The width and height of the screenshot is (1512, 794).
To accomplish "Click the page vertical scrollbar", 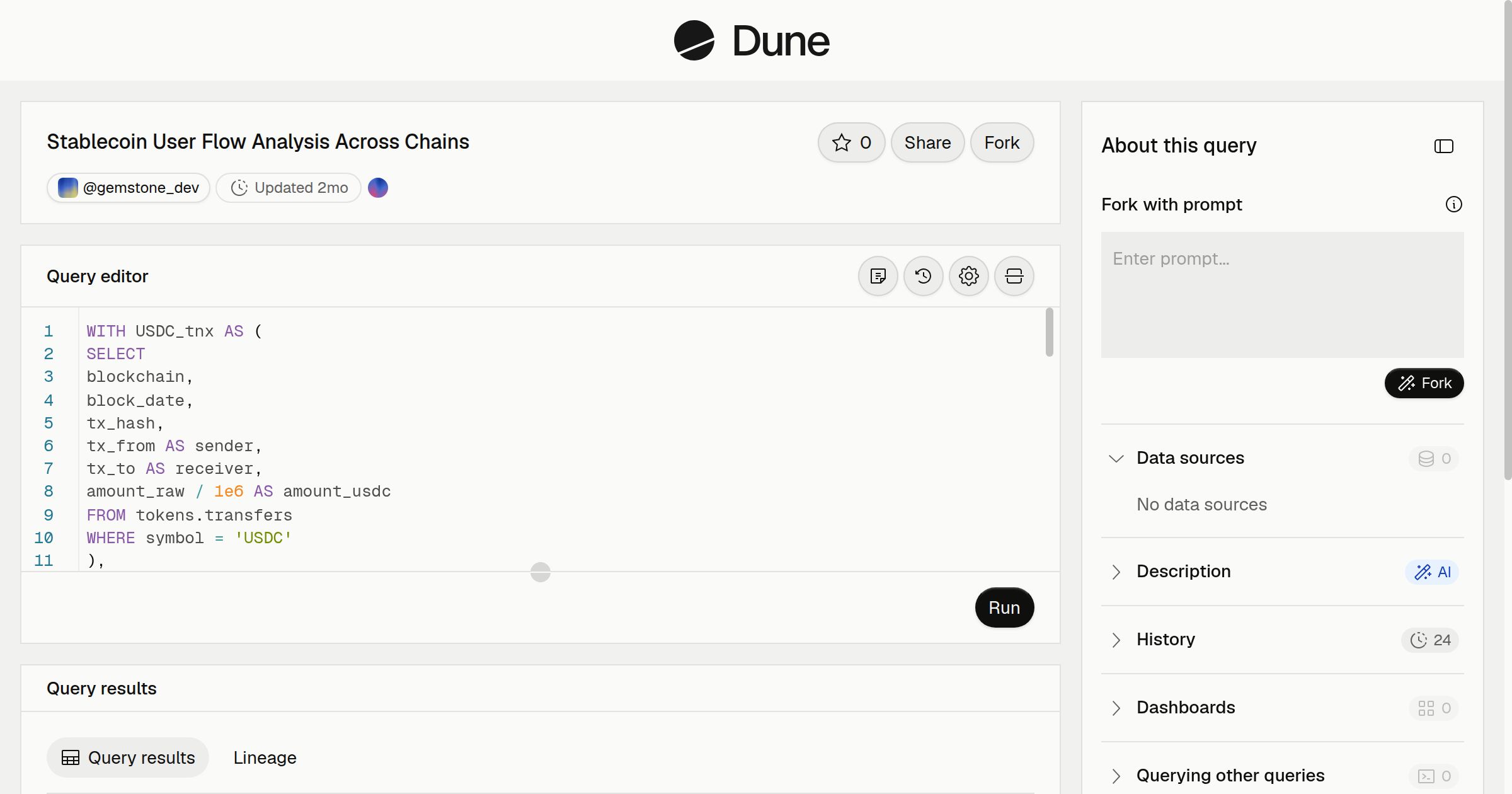I will 1508,239.
